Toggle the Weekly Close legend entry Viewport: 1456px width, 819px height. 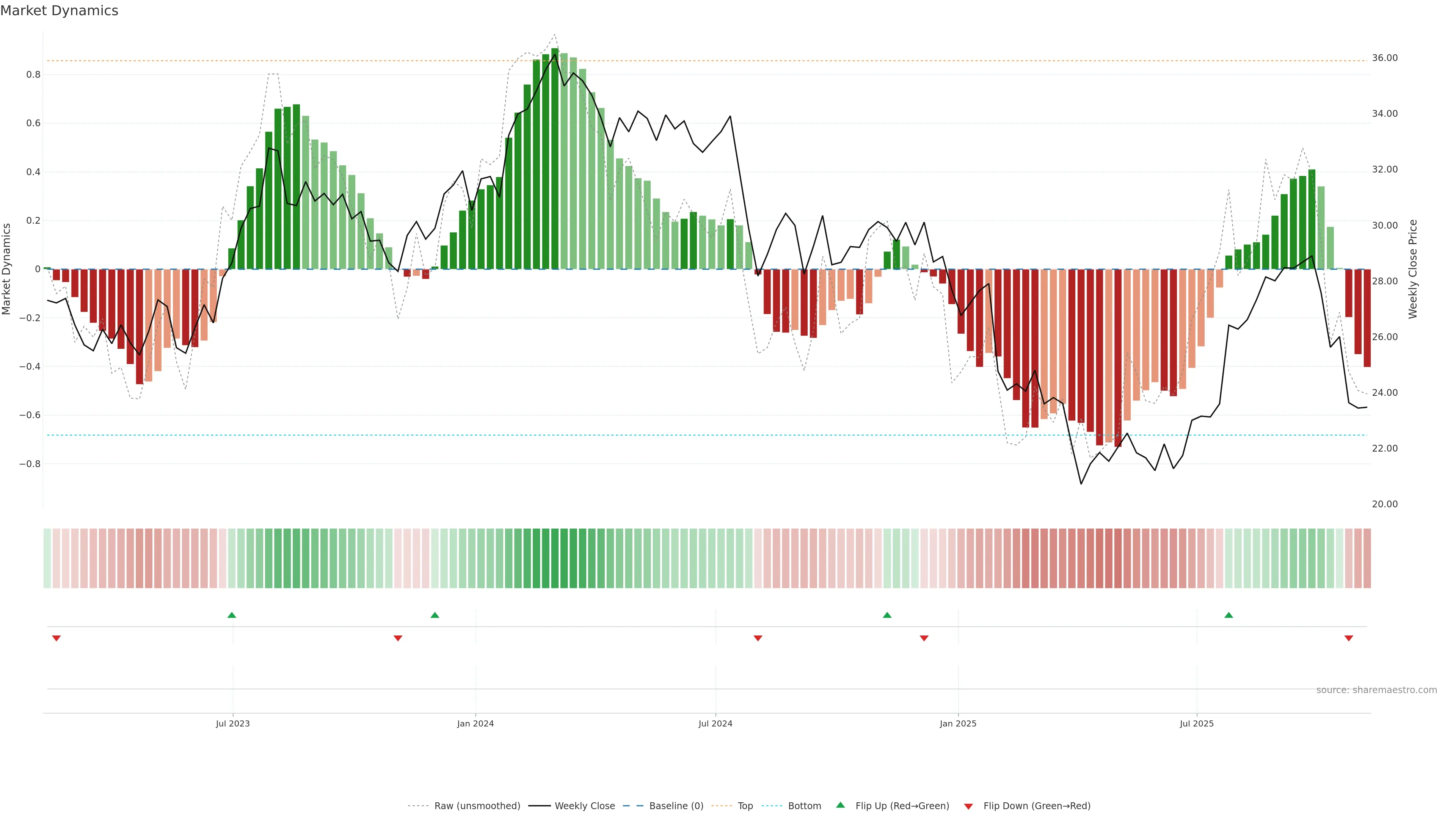pos(584,806)
